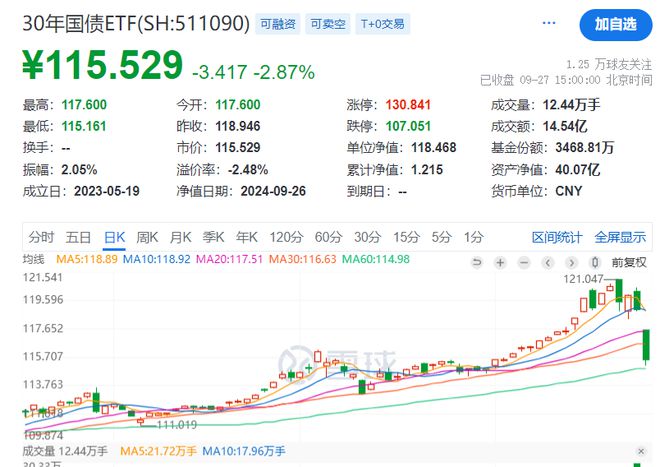Viewport: 660px width, 467px height.
Task: Click the 单位净值 value 118.468
Action: point(434,147)
